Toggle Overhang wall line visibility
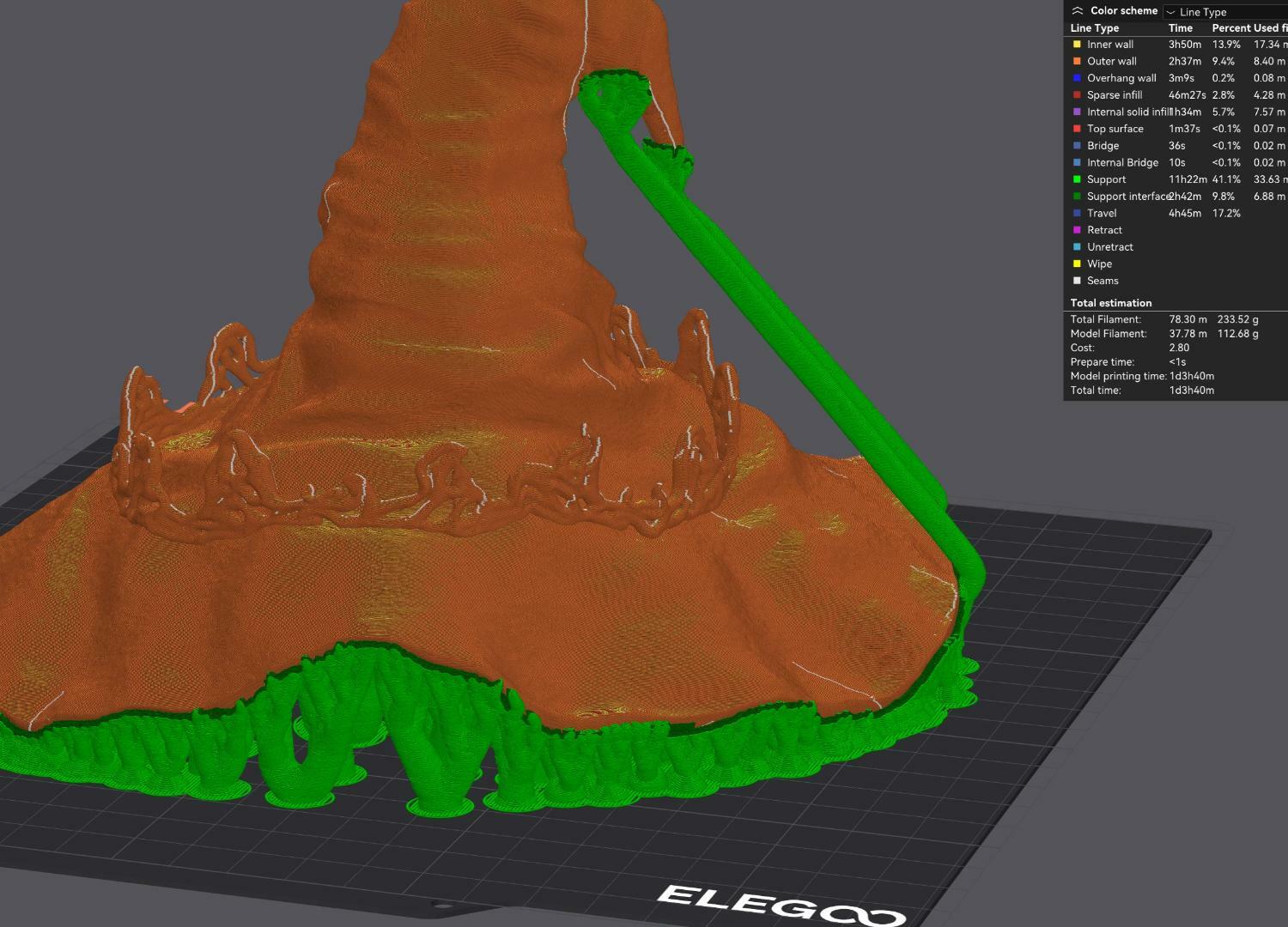Image resolution: width=1288 pixels, height=927 pixels. click(x=1121, y=78)
